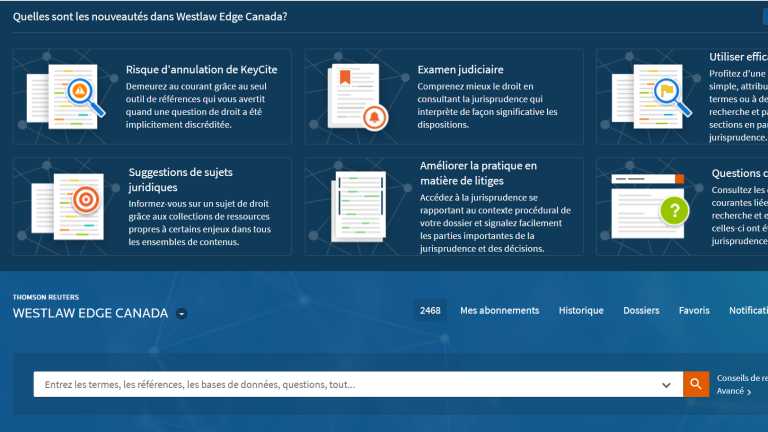Click the litigation practice document icon
Viewport: 768px width, 432px height.
pyautogui.click(x=359, y=206)
